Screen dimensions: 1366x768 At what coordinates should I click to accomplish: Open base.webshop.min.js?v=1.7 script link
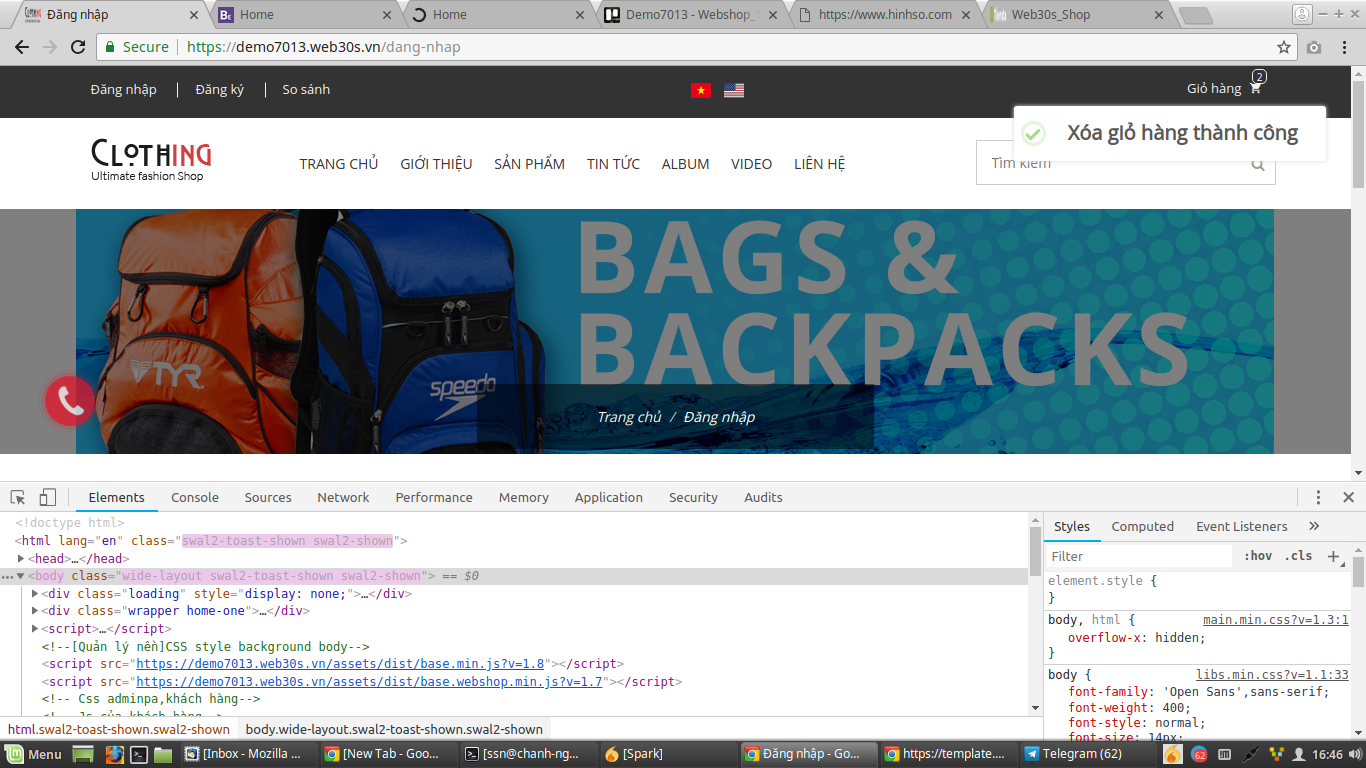tap(369, 682)
